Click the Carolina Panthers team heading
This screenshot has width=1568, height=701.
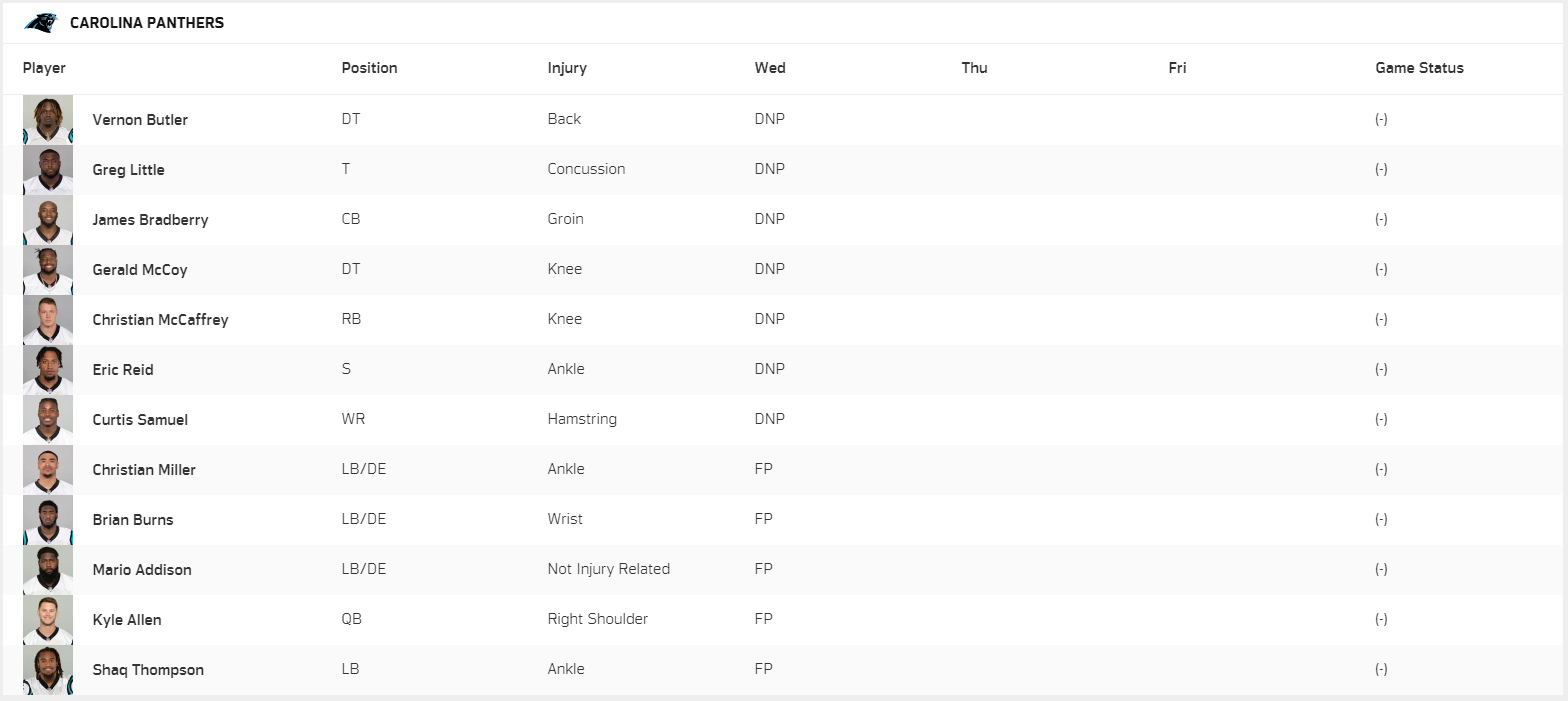[x=147, y=23]
